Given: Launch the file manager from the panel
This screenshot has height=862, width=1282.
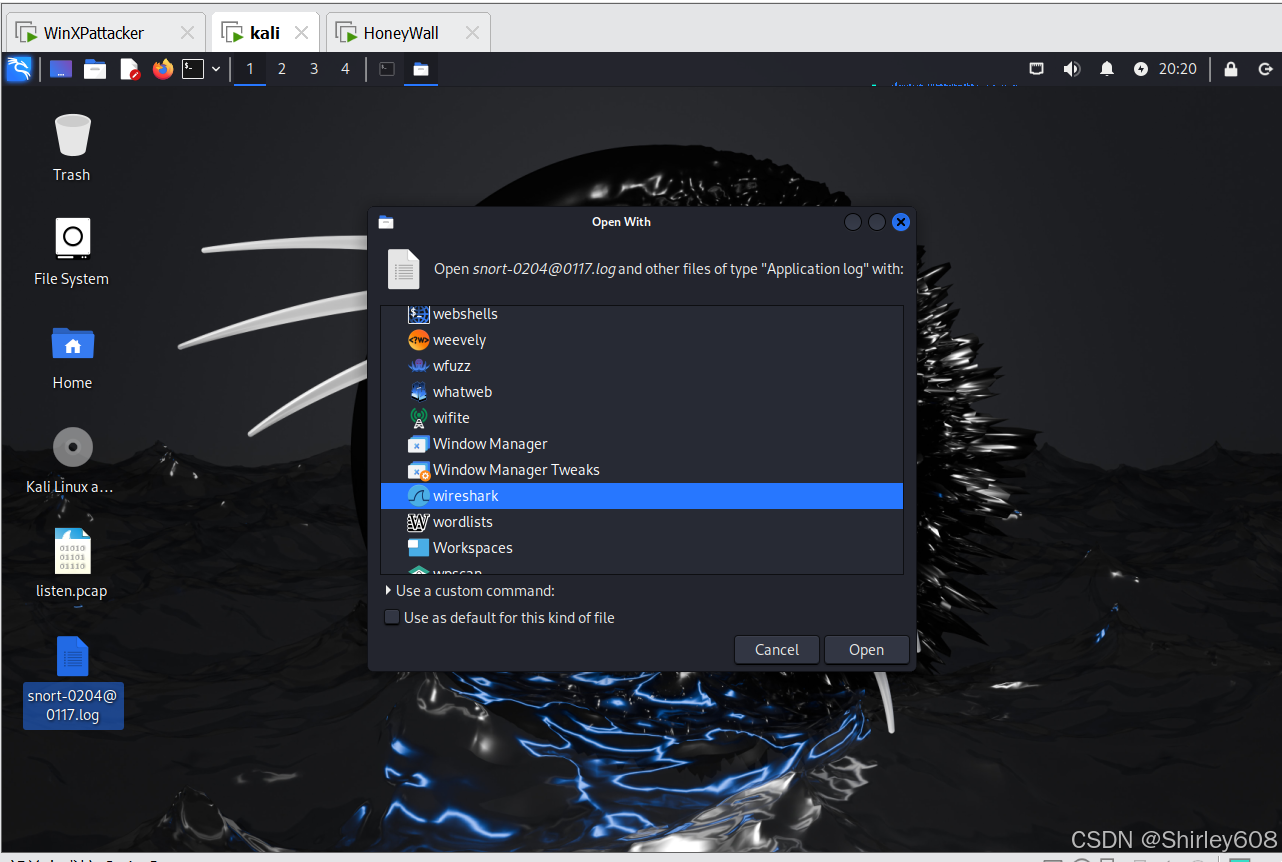Looking at the screenshot, I should coord(95,69).
